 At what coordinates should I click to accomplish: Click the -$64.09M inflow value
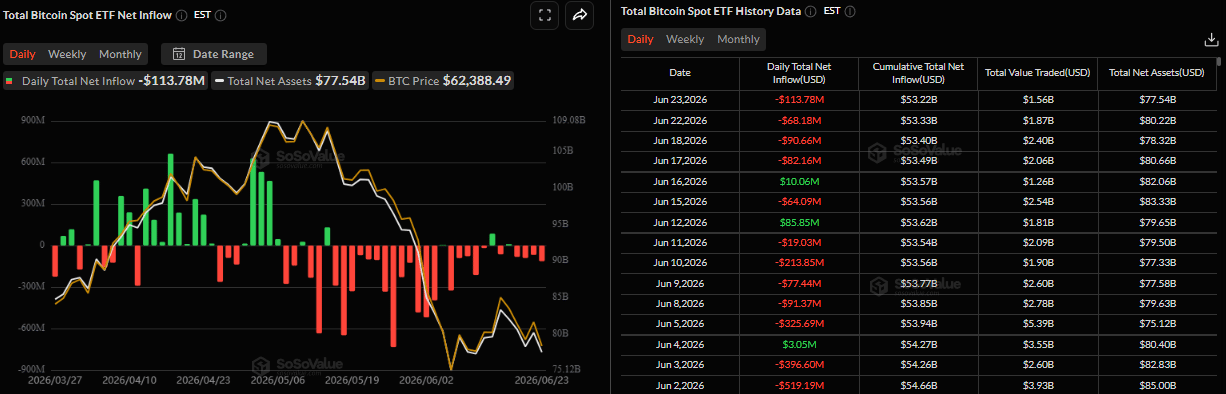click(798, 201)
